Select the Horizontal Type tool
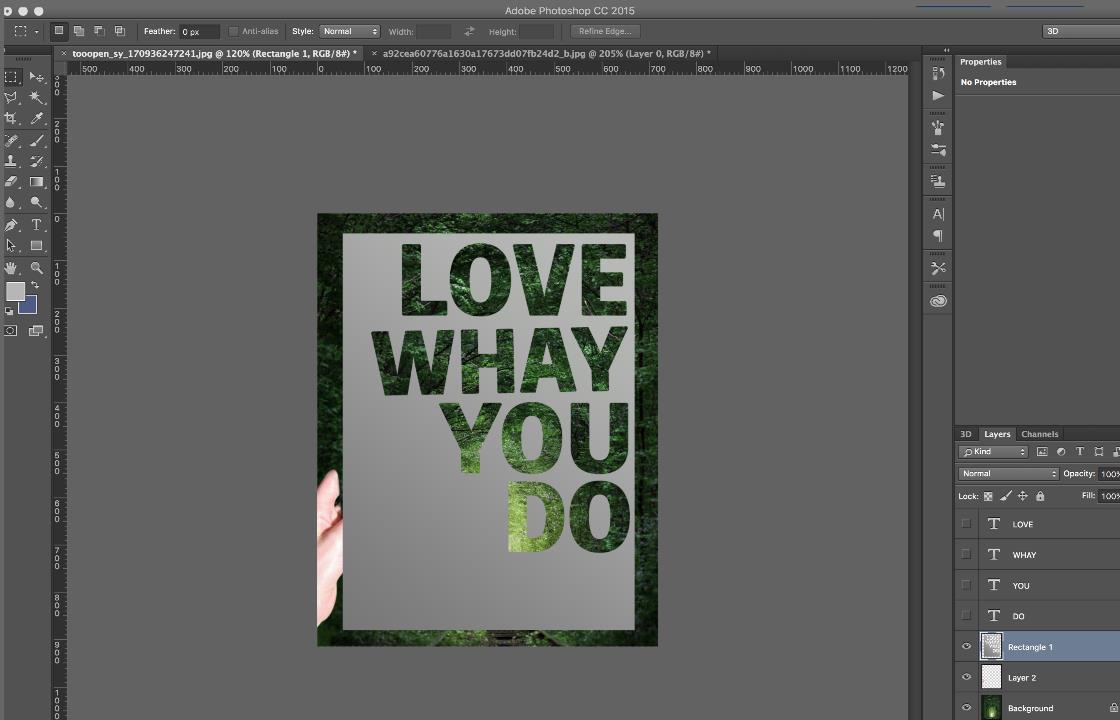 [37, 225]
